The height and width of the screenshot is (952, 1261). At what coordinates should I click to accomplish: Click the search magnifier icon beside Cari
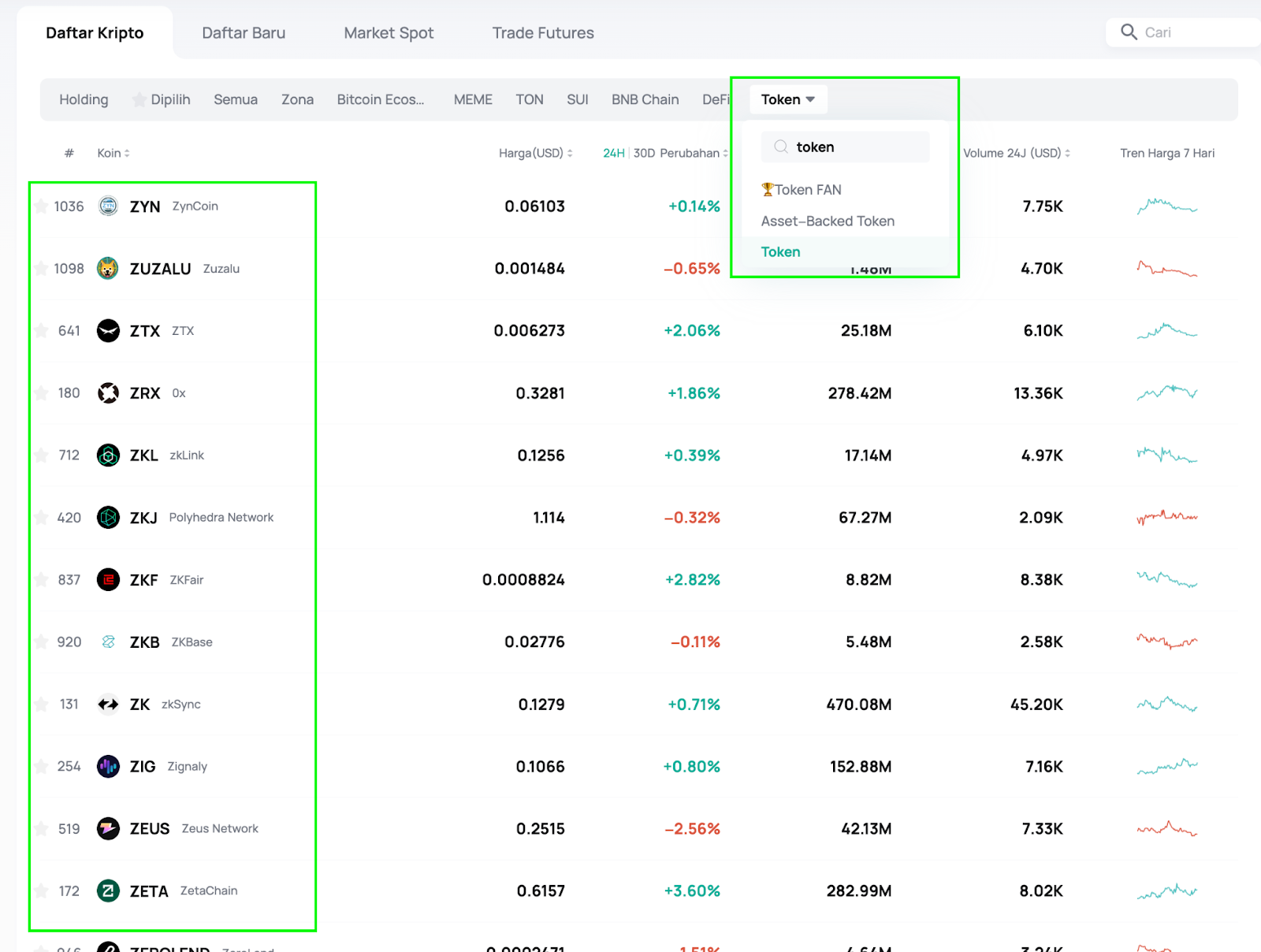pos(1129,32)
